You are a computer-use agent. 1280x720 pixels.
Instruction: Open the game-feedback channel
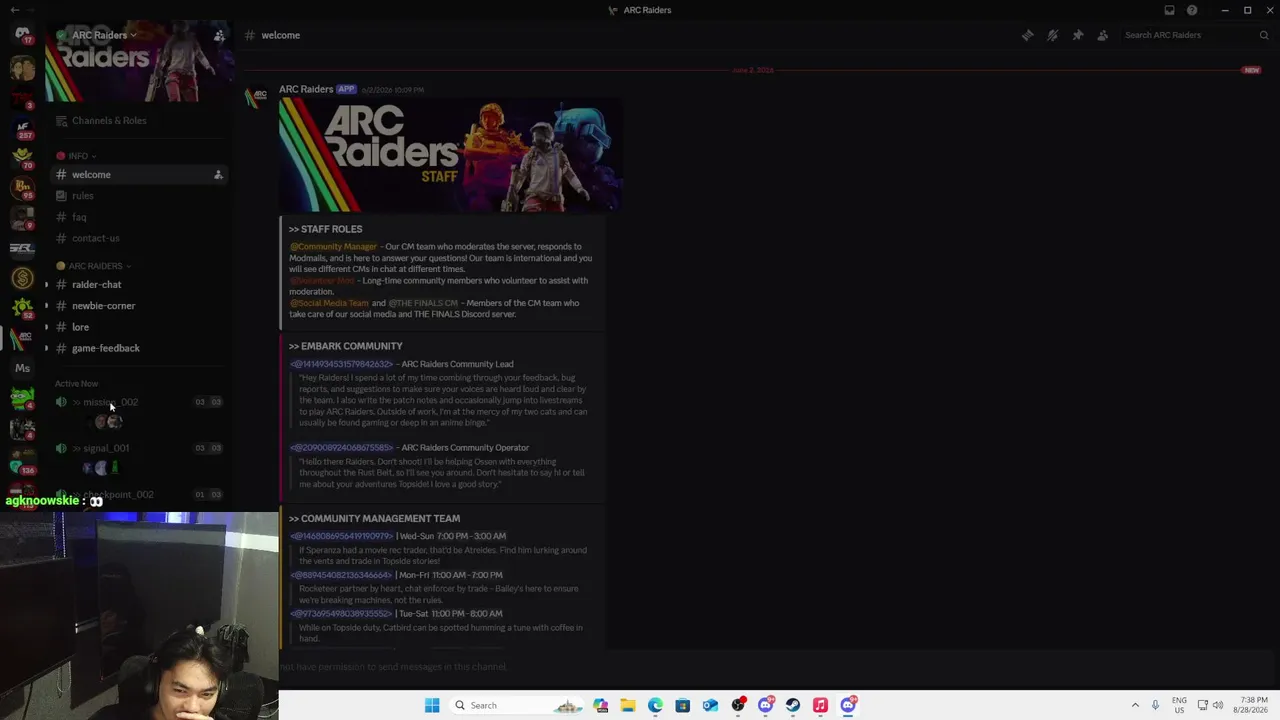[x=139, y=348]
